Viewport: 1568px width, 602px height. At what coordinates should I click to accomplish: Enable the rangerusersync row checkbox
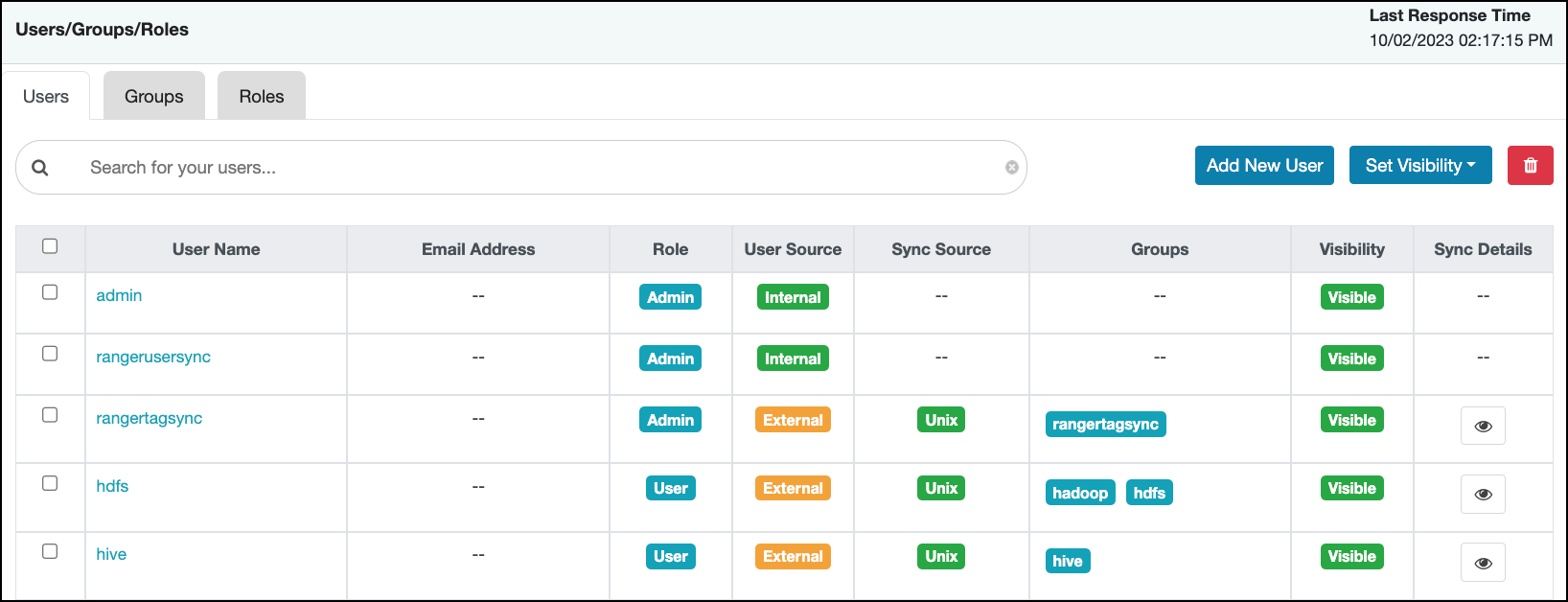50,354
